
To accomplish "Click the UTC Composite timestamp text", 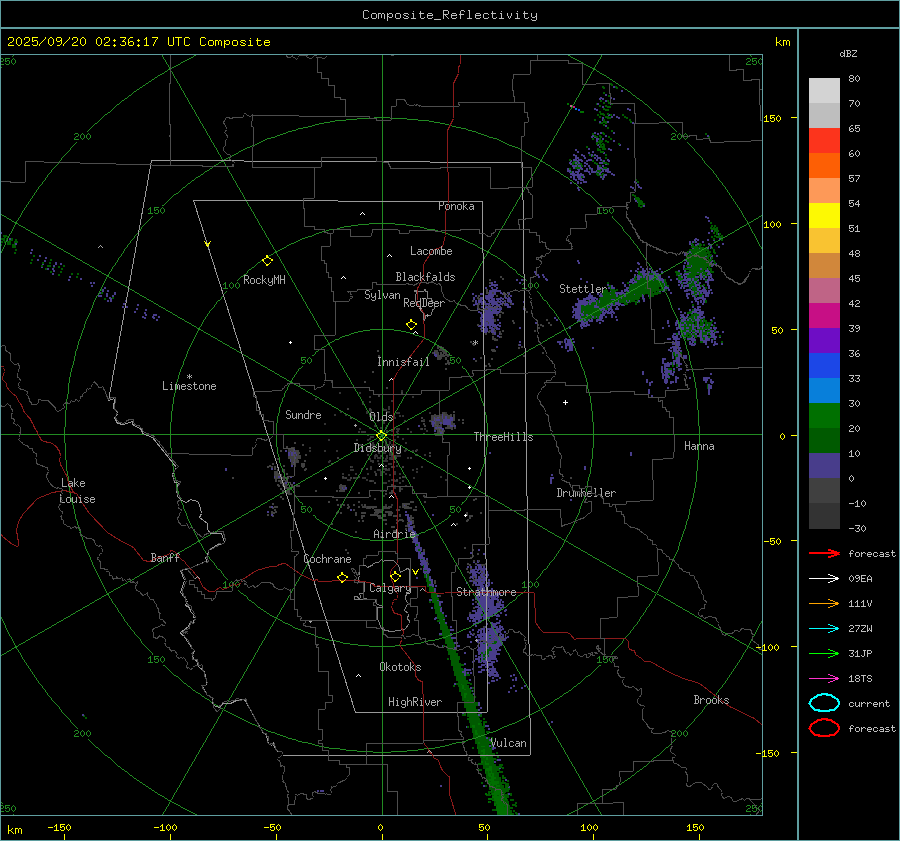I will pyautogui.click(x=138, y=42).
